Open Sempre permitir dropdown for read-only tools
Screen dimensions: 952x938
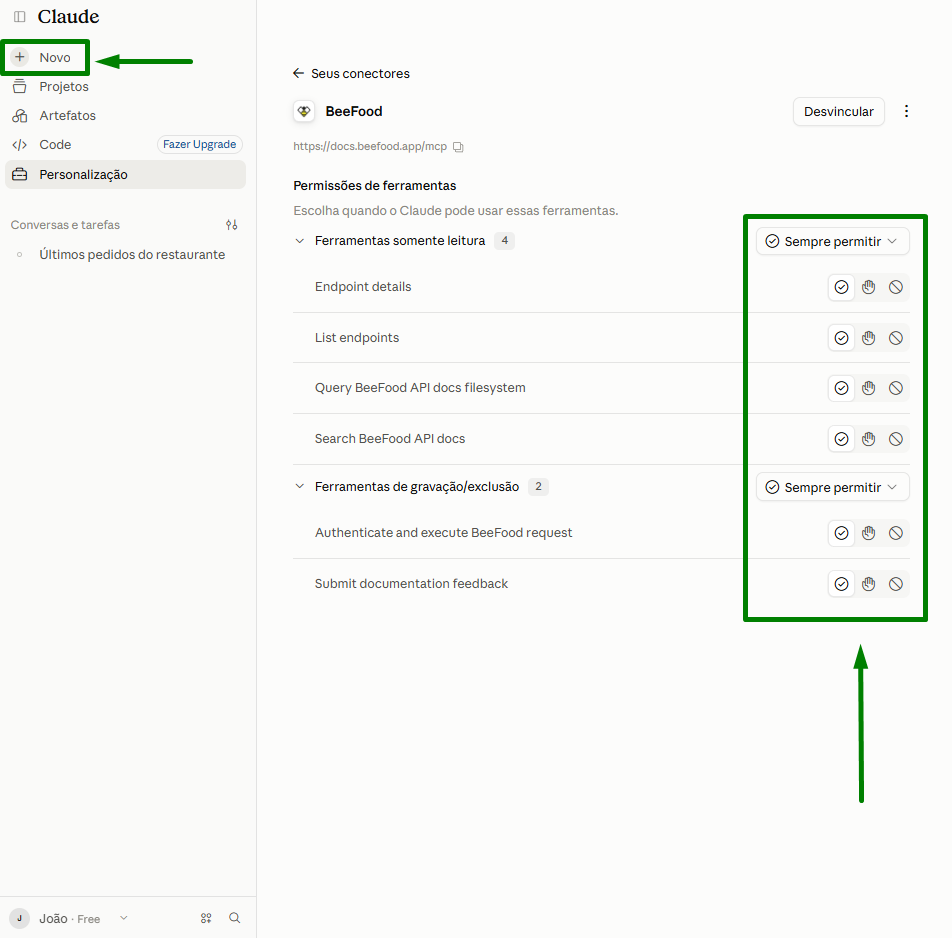pos(832,241)
